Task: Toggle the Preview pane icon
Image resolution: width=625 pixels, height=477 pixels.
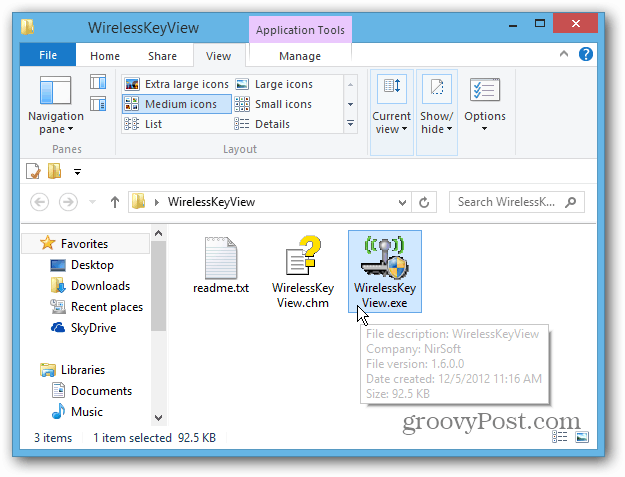Action: 98,82
